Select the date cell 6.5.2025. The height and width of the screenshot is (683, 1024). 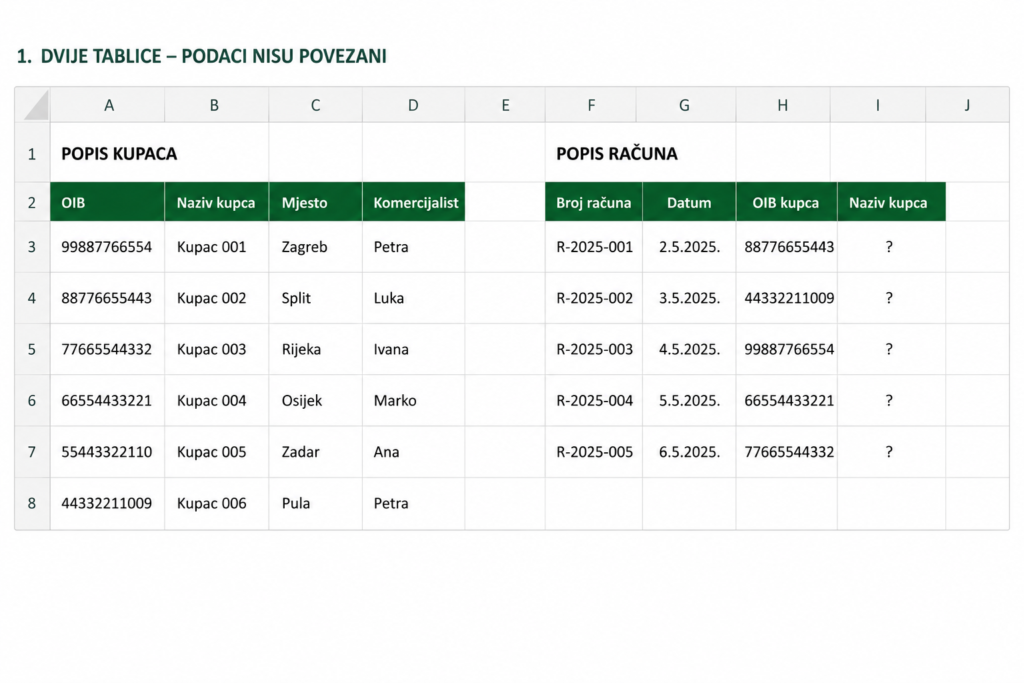tap(689, 452)
